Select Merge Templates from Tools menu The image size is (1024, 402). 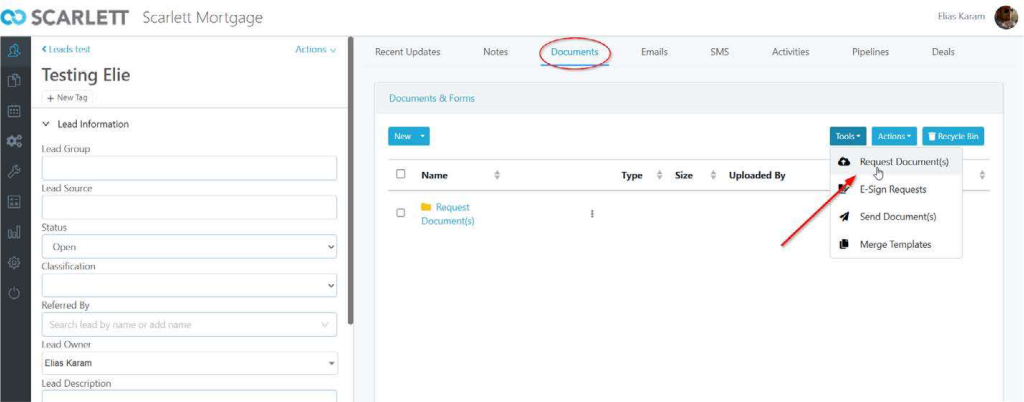(x=895, y=244)
